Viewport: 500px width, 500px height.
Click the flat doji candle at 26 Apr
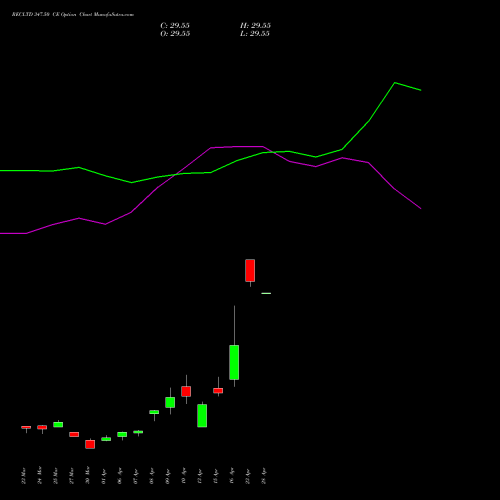tap(266, 293)
